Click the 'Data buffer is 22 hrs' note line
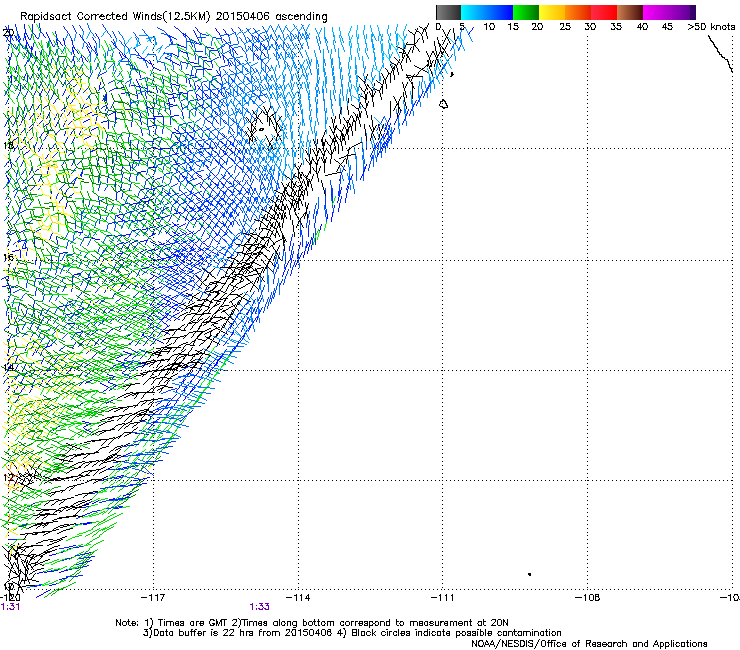Image resolution: width=740 pixels, height=650 pixels. (352, 633)
